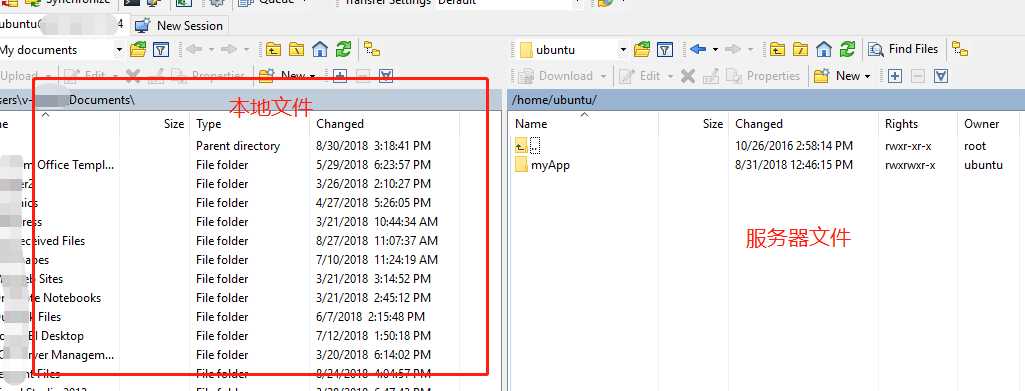Refresh the local panel listing
This screenshot has height=391, width=1025.
[343, 49]
